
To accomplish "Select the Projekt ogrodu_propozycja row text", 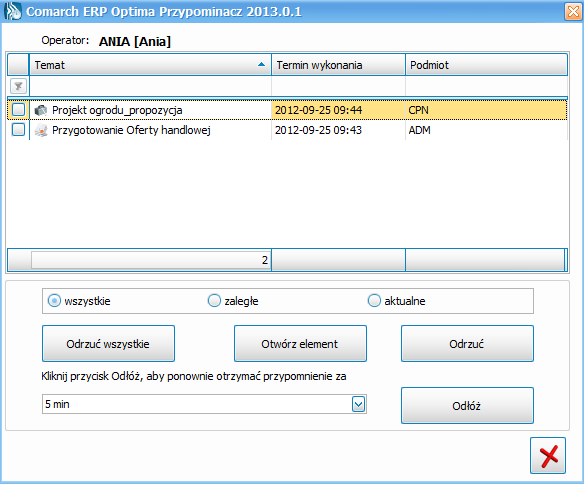I will [x=117, y=110].
